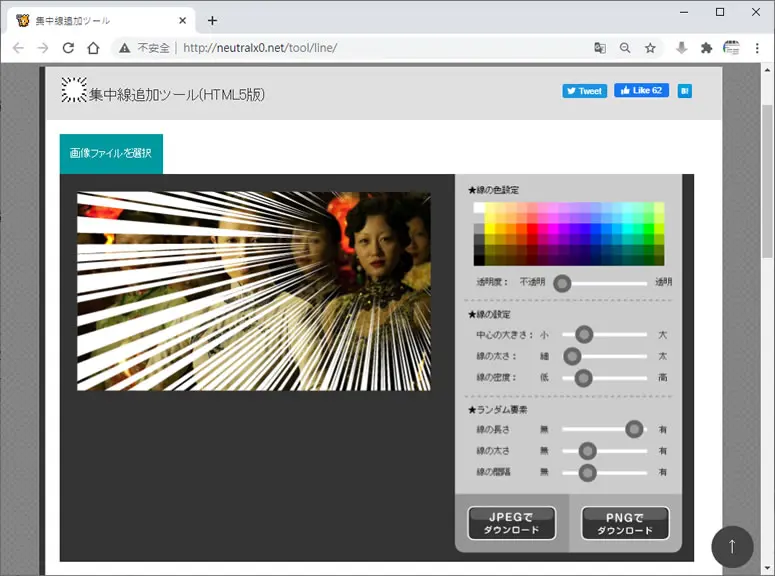Click the 線の長さ random slider handle
Image resolution: width=775 pixels, height=576 pixels.
tap(634, 429)
